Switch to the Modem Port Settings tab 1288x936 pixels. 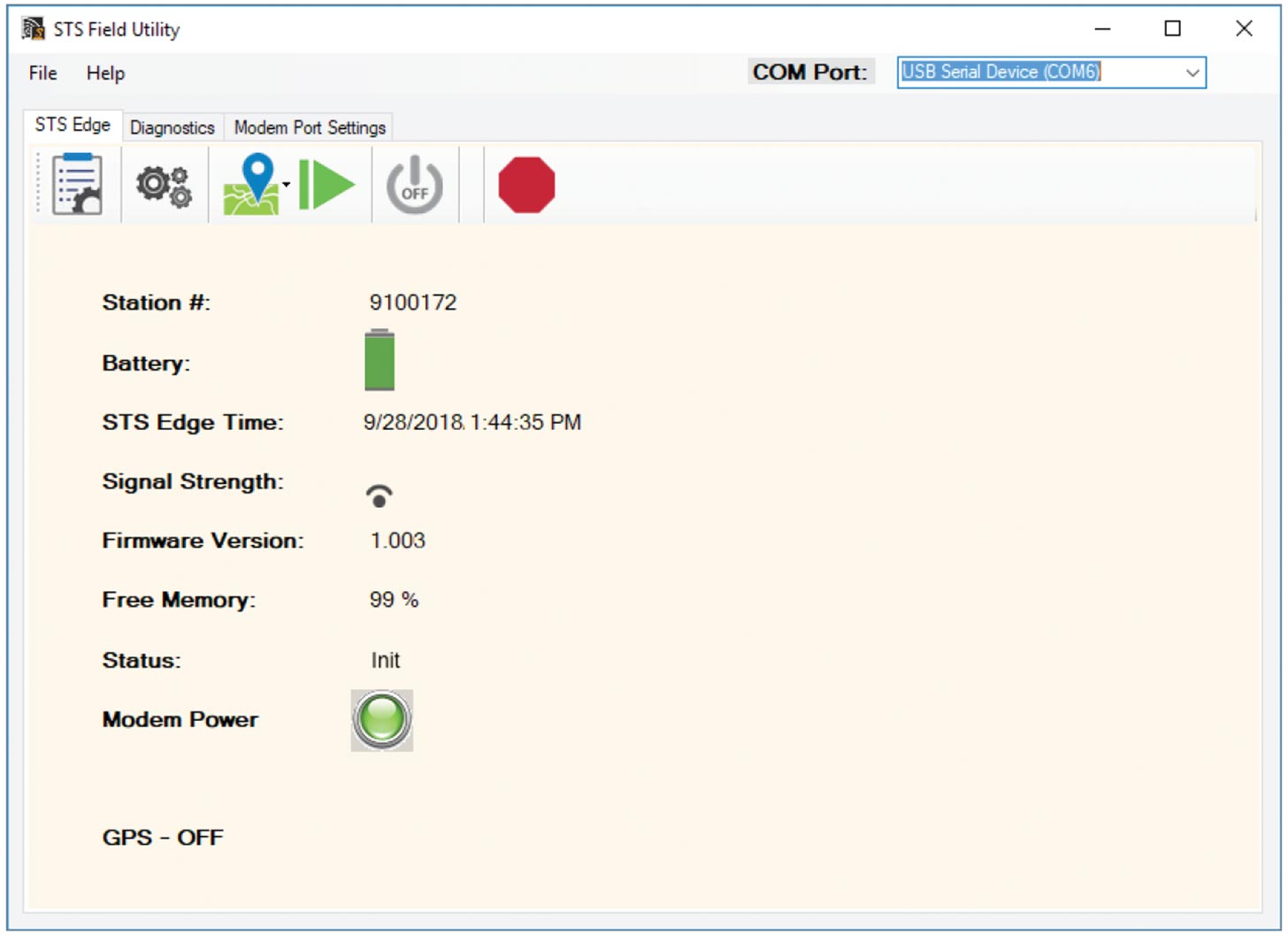[x=309, y=127]
